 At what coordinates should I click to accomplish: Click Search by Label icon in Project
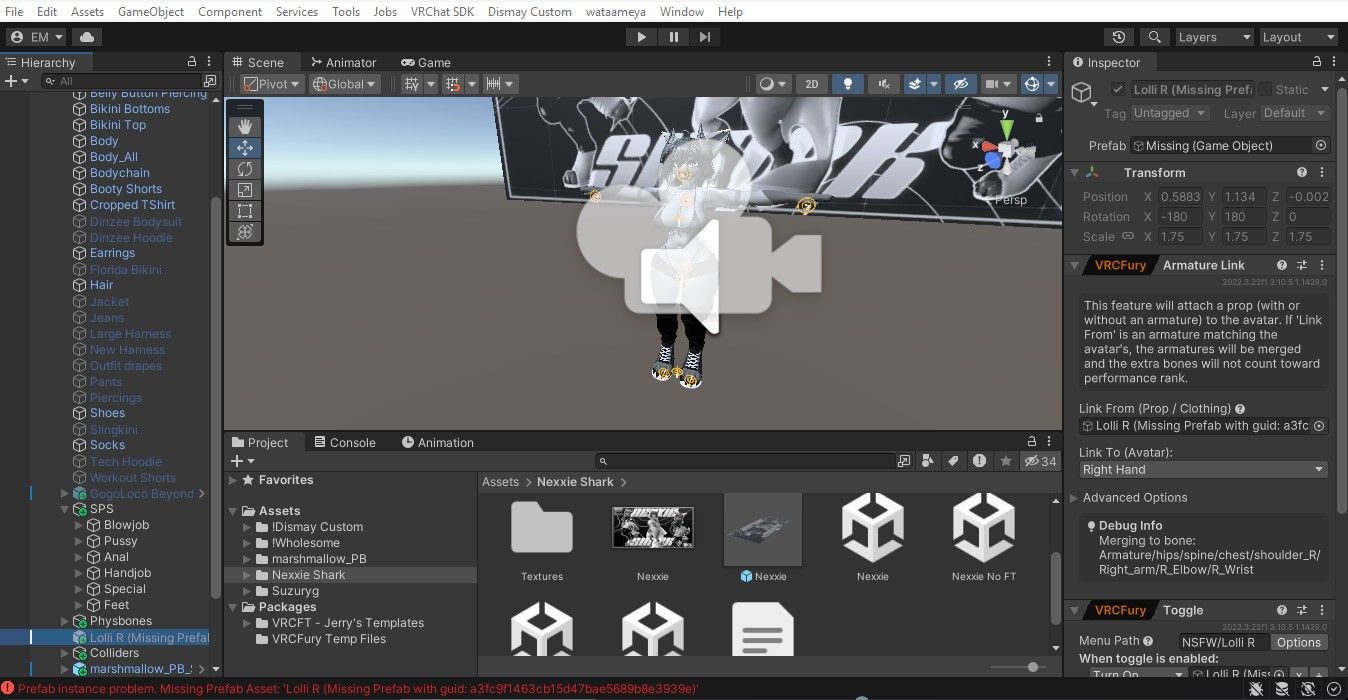click(x=953, y=461)
